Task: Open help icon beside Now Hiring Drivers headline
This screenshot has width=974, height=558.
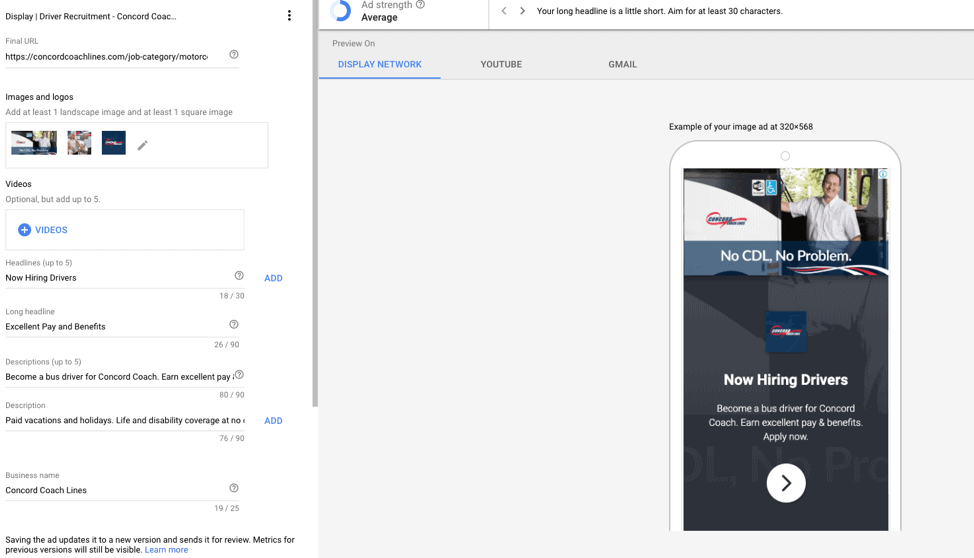Action: point(239,275)
